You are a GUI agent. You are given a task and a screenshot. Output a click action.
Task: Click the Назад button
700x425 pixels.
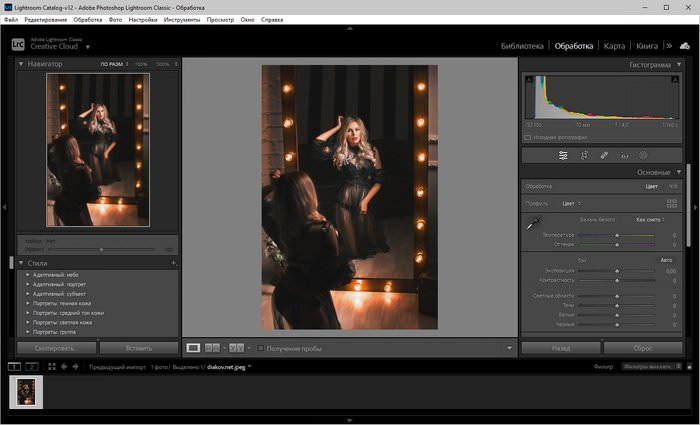561,348
